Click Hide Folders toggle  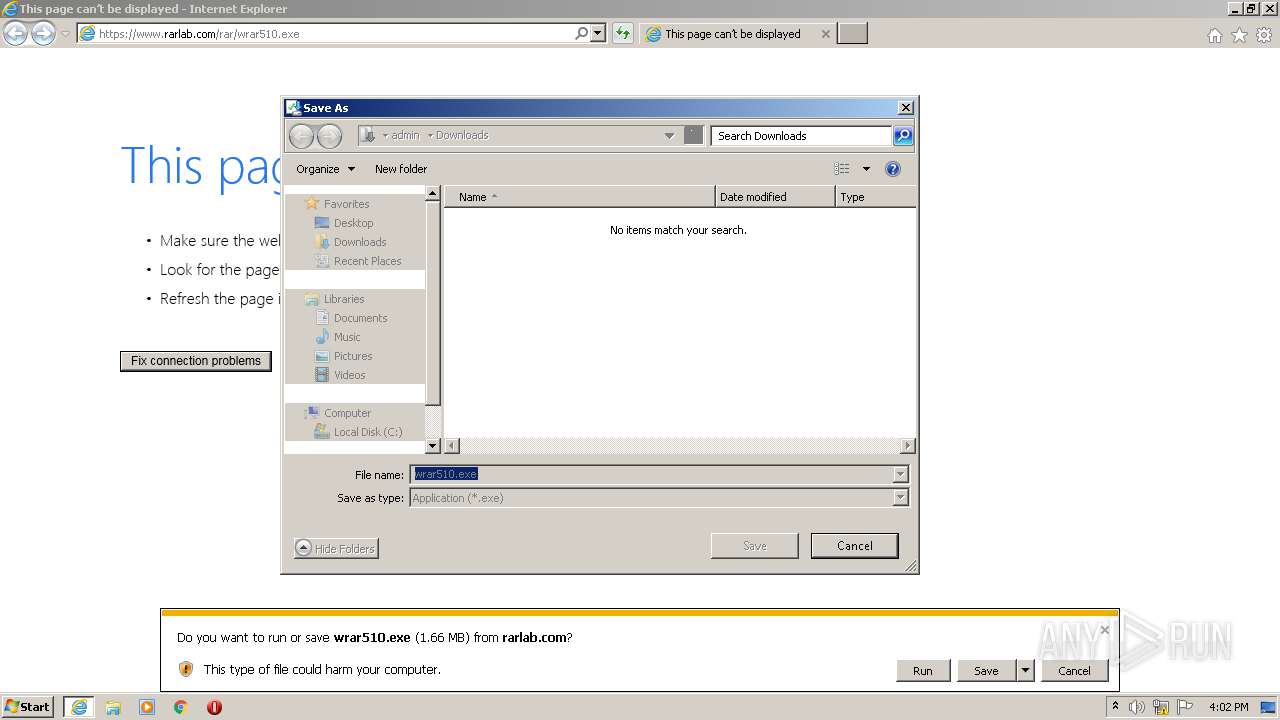[337, 548]
